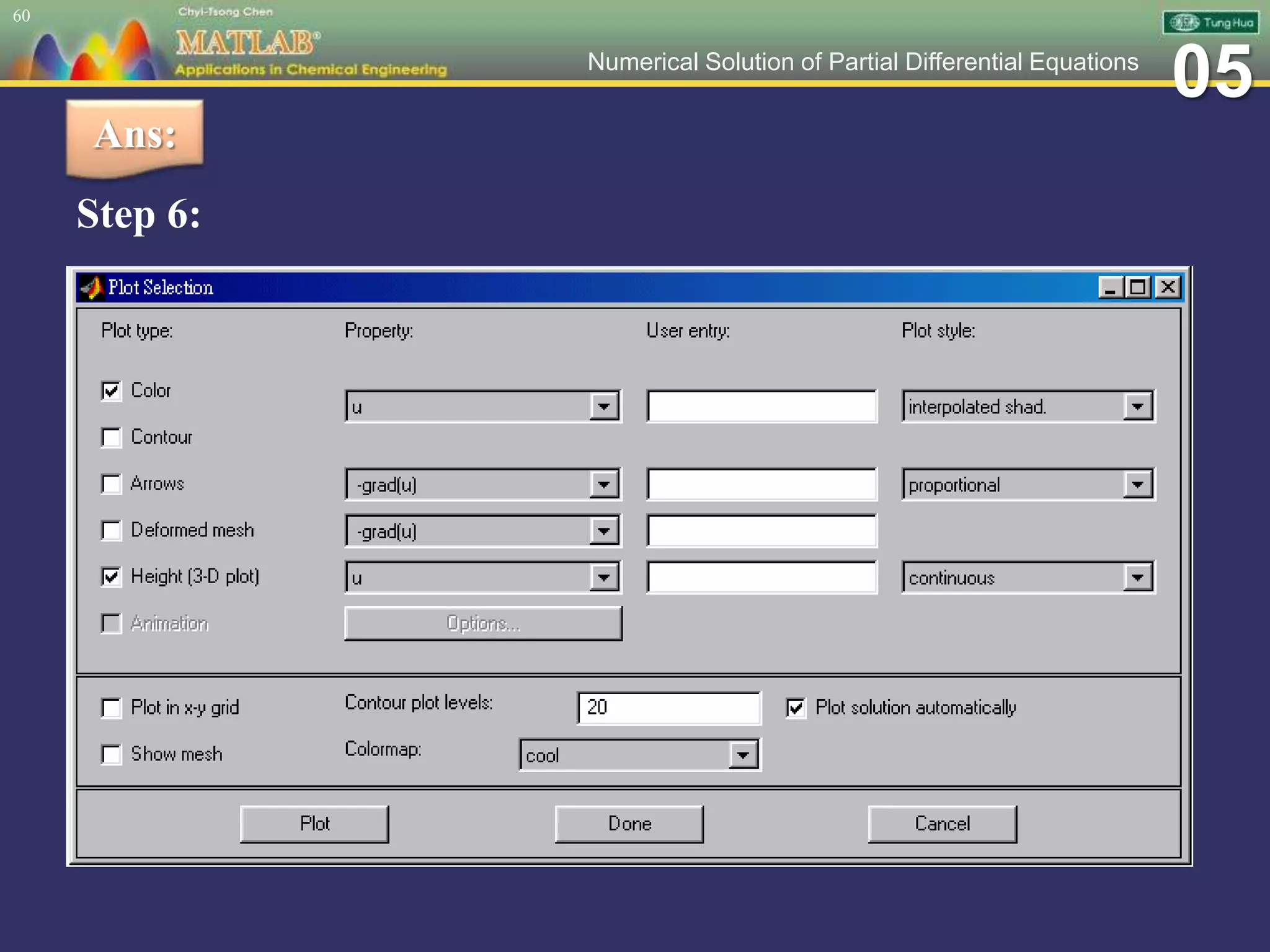Uncheck the Color plot type checkbox
The image size is (1270, 952).
click(x=112, y=391)
